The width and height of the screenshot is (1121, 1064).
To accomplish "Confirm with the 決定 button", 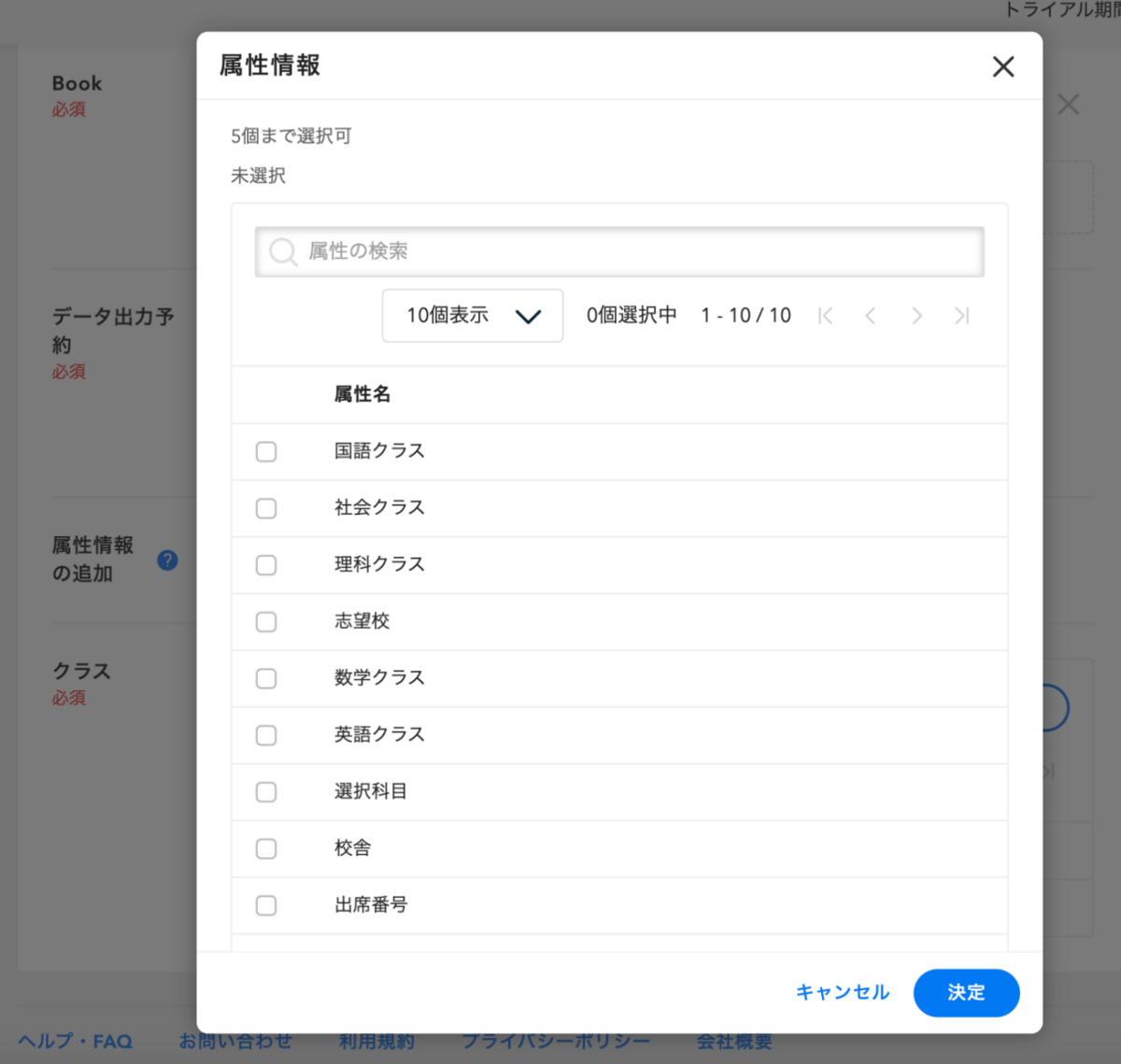I will [966, 992].
